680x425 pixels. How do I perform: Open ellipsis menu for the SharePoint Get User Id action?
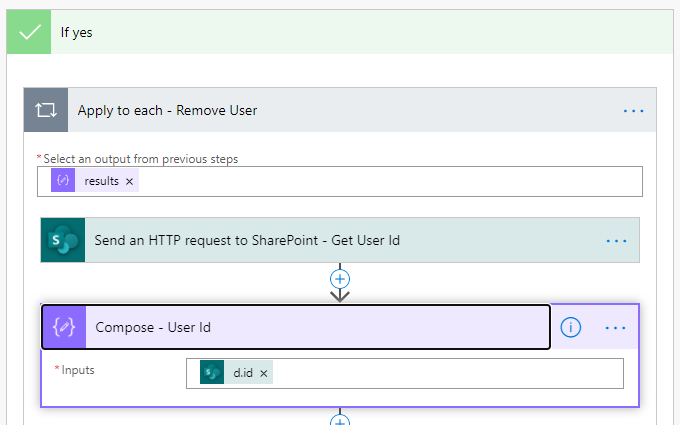click(616, 241)
